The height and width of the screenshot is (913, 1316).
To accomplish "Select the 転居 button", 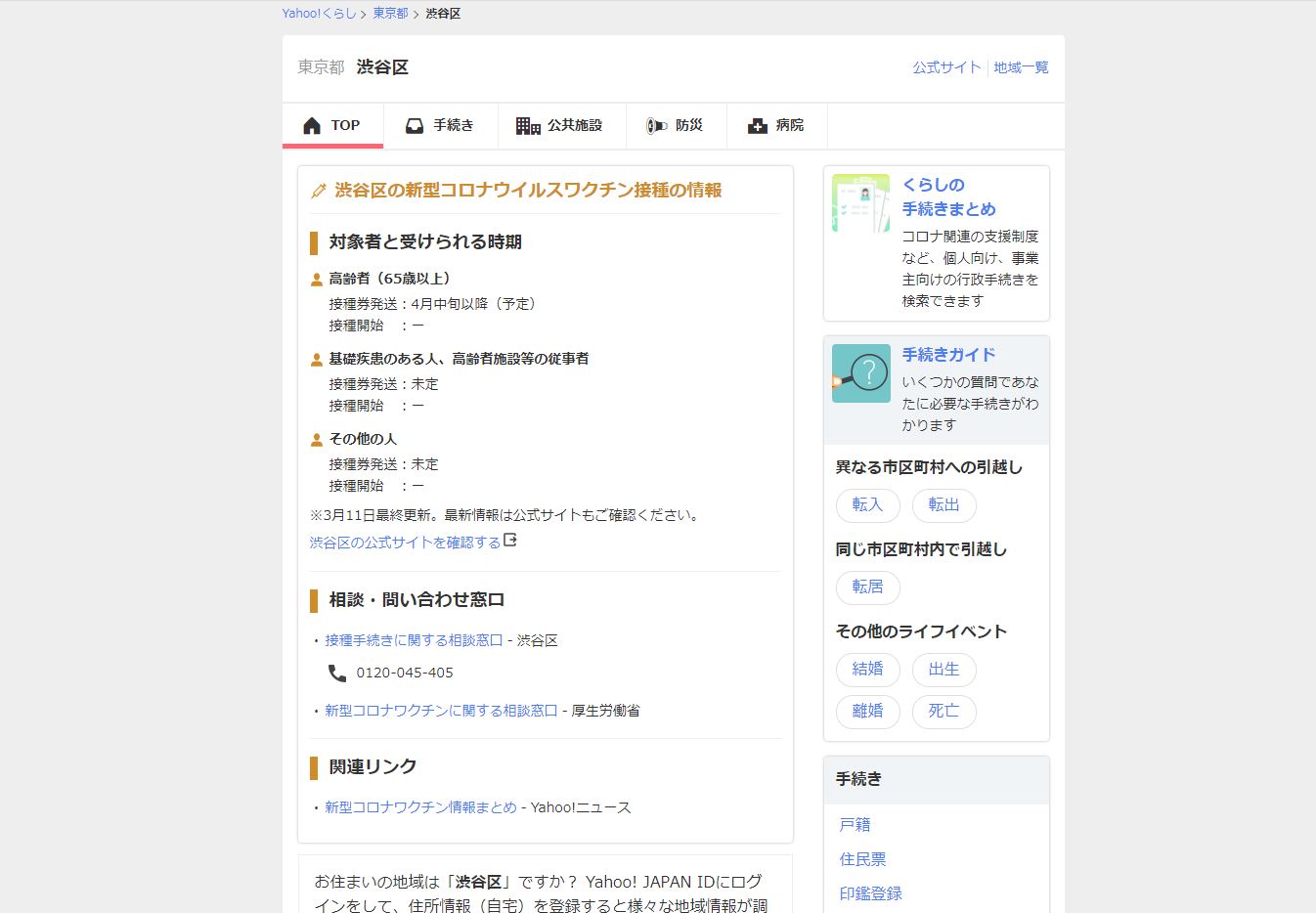I will 867,587.
